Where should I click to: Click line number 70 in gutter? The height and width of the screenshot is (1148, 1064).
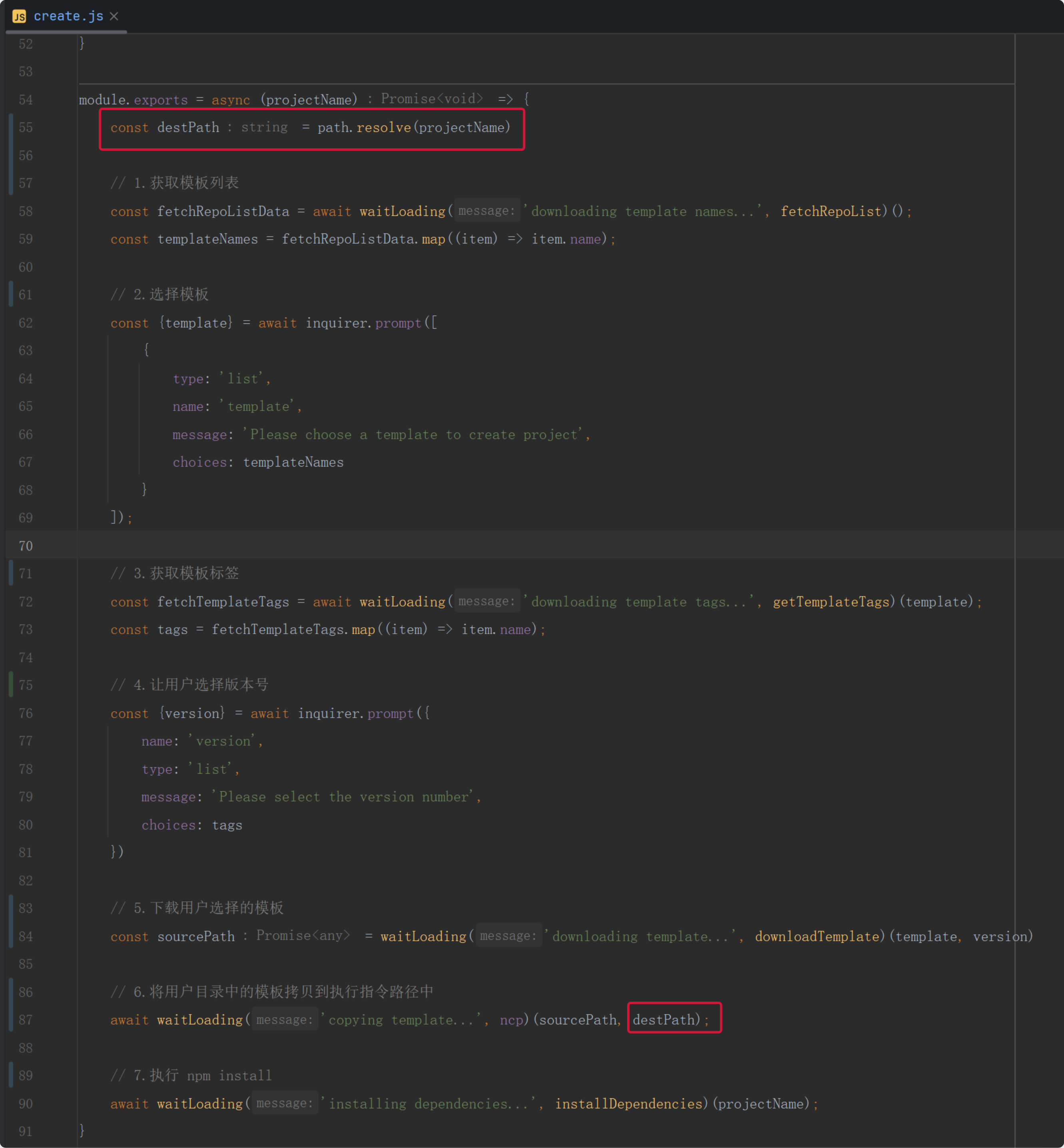25,545
